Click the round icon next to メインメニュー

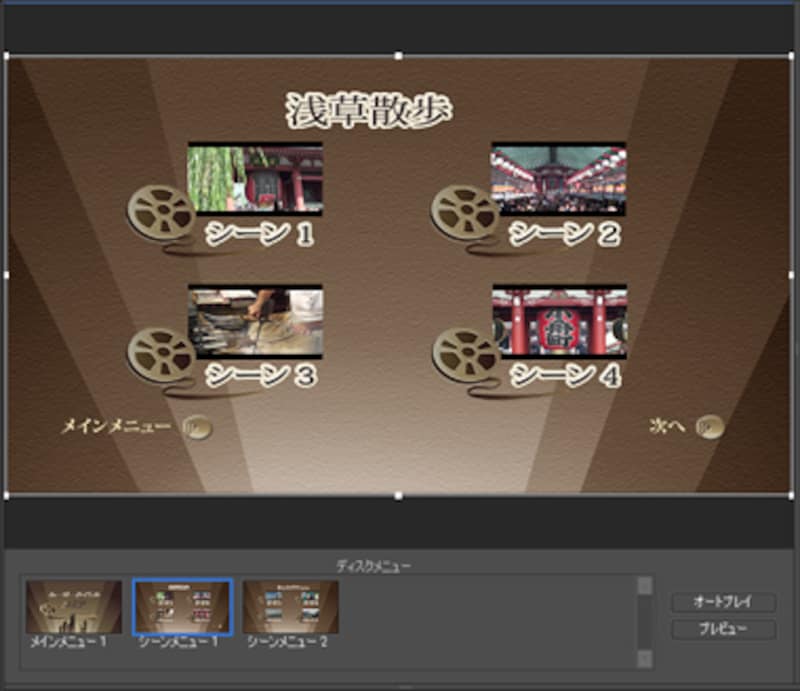click(x=197, y=427)
